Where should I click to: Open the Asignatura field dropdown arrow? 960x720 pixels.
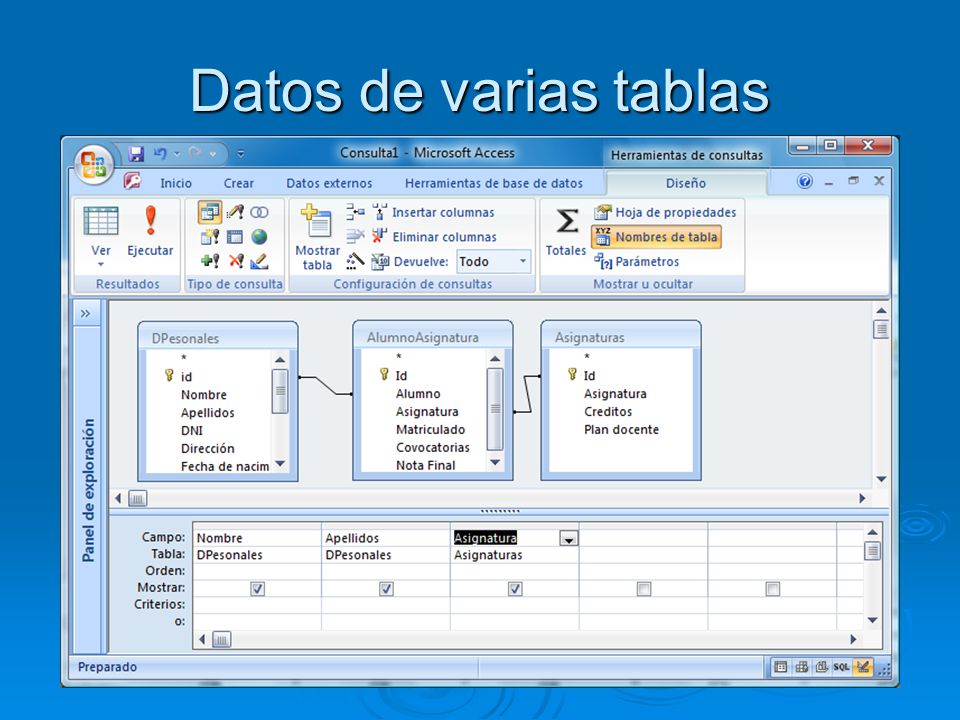(569, 539)
